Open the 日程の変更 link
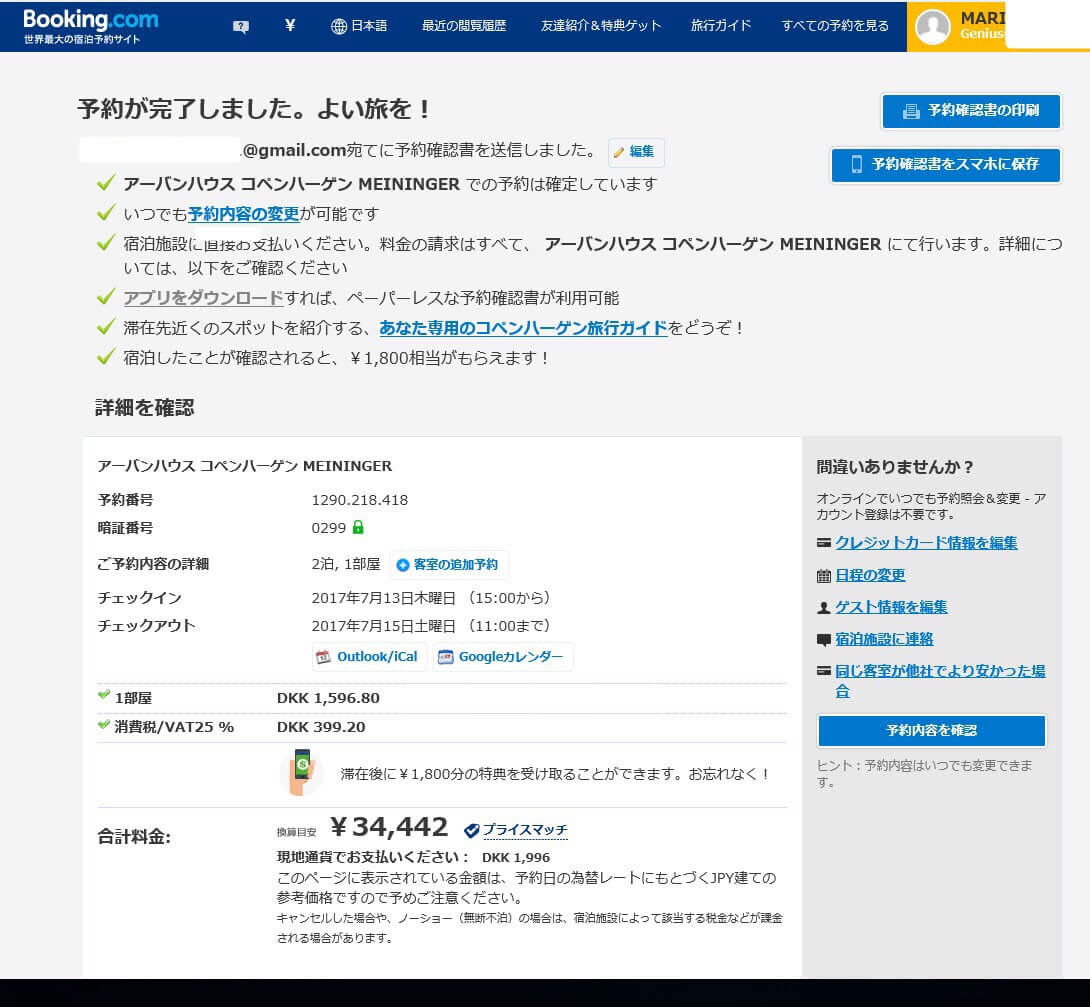The height and width of the screenshot is (1007, 1090). (870, 575)
